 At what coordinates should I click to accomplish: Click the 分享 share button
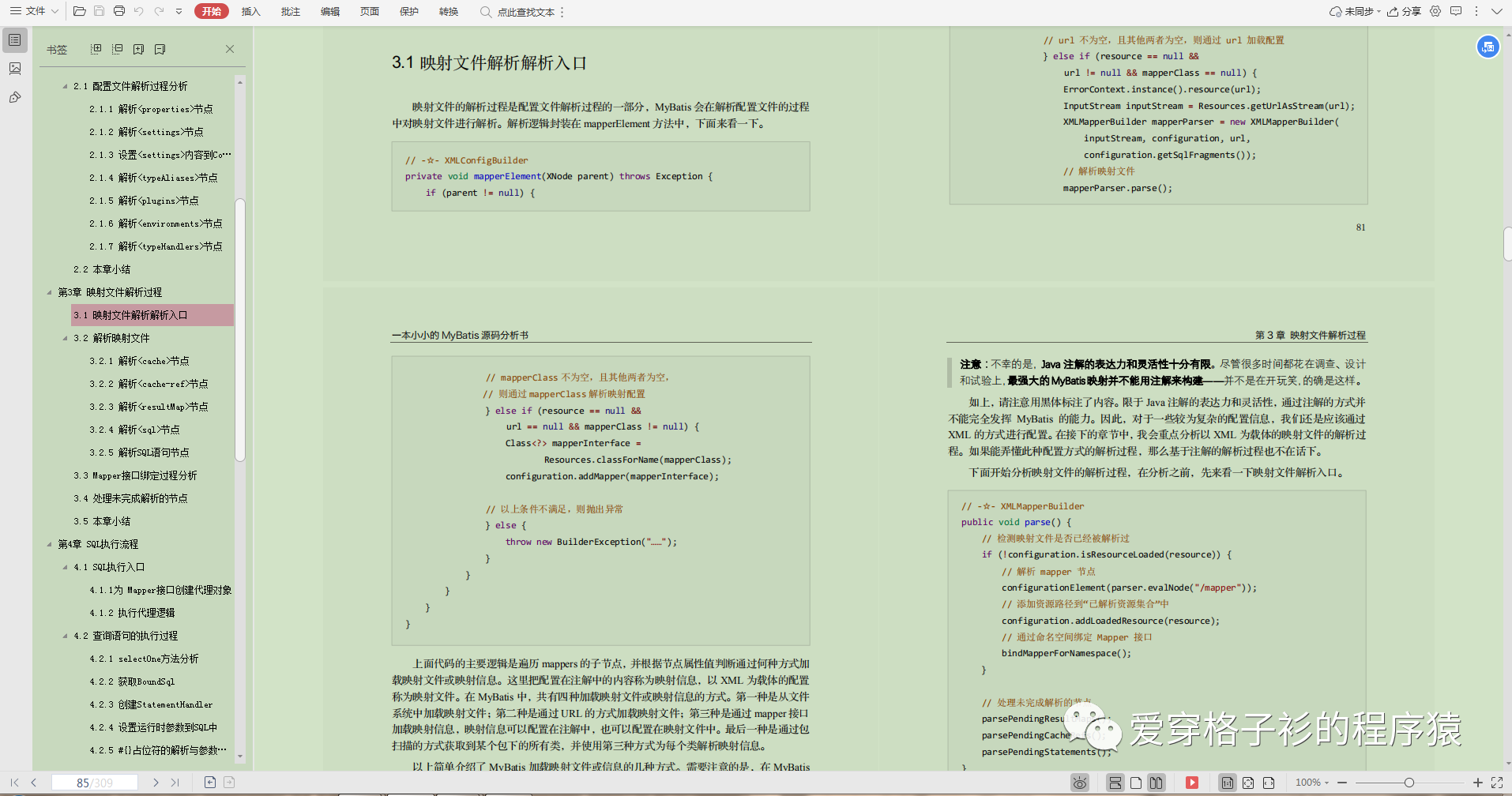[x=1405, y=11]
